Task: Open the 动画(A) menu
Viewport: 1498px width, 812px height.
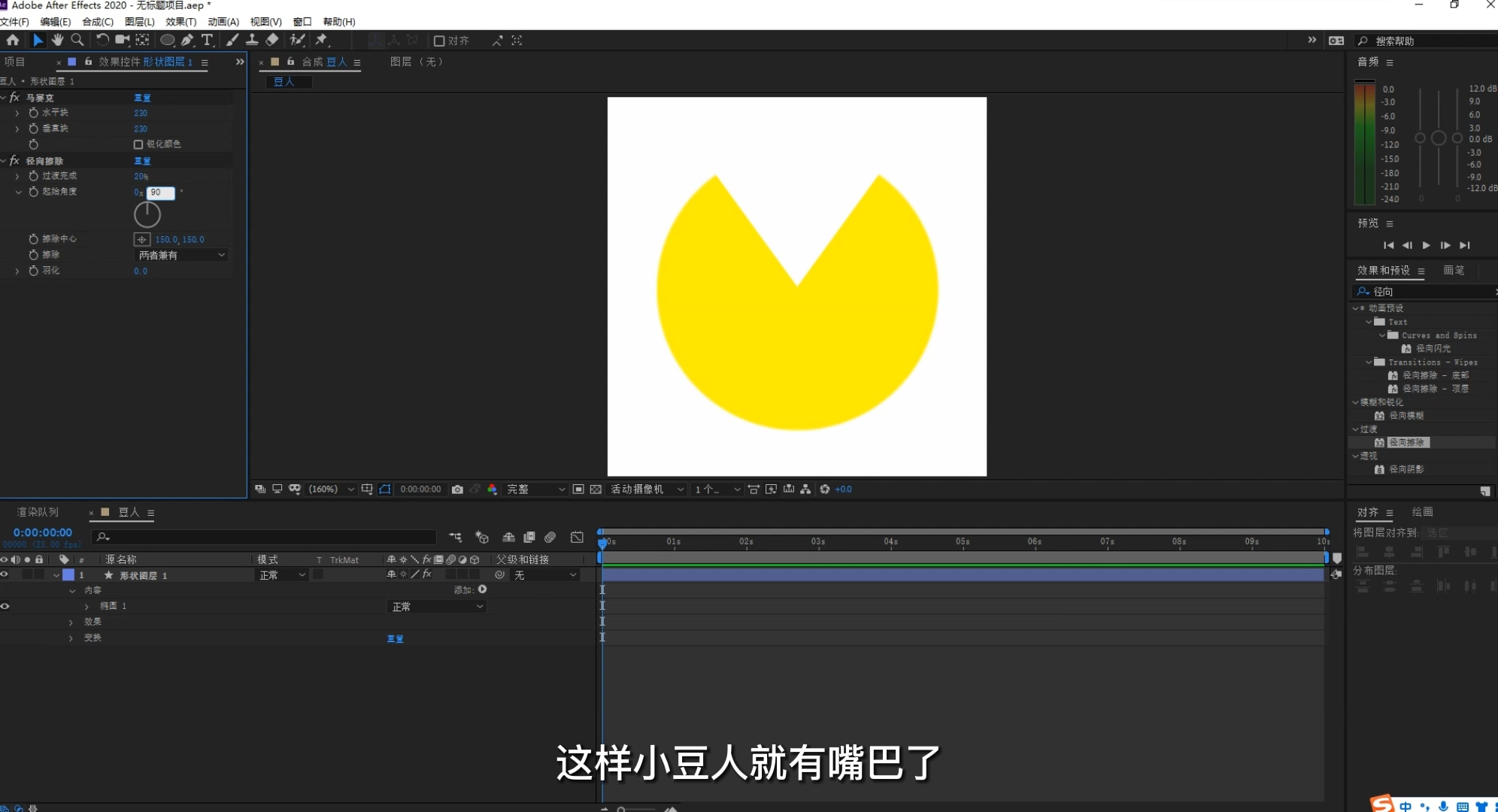Action: coord(223,22)
